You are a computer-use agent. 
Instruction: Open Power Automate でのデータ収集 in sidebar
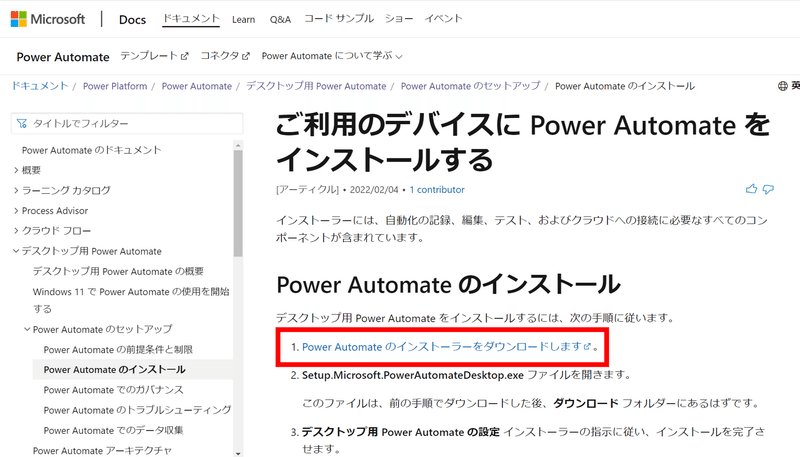(113, 430)
